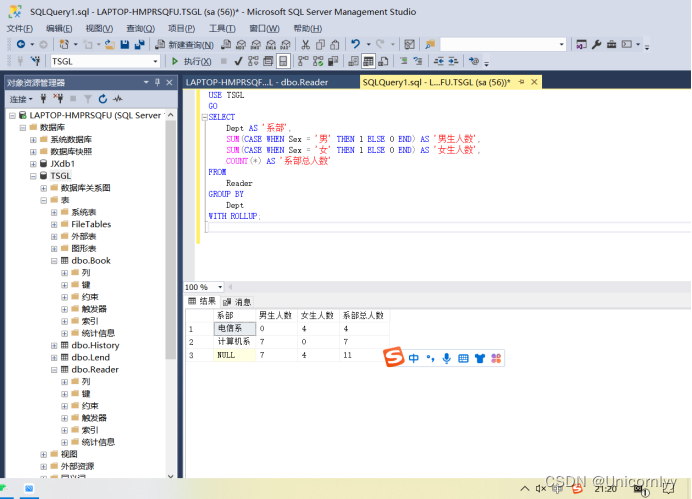This screenshot has width=692, height=499.
Task: Click the toolbox icon in top toolbar
Action: [612, 44]
